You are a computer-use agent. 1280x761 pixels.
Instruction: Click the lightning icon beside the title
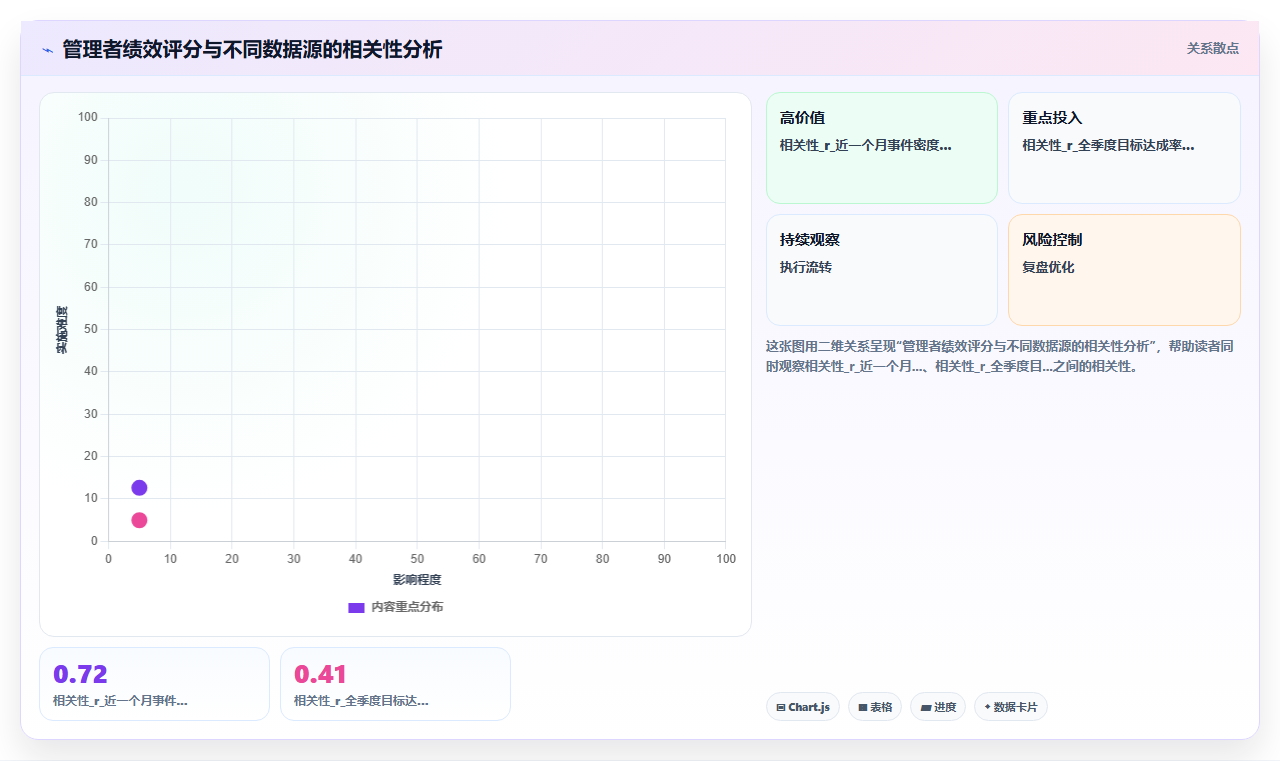pos(47,50)
